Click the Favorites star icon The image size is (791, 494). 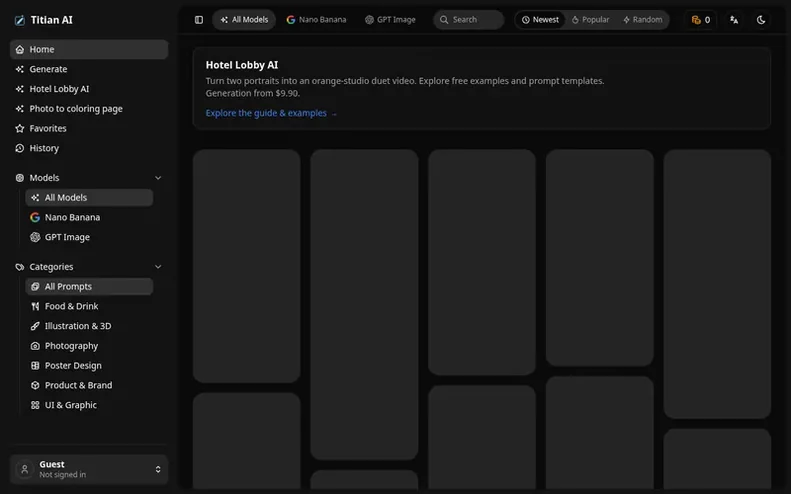(x=20, y=128)
